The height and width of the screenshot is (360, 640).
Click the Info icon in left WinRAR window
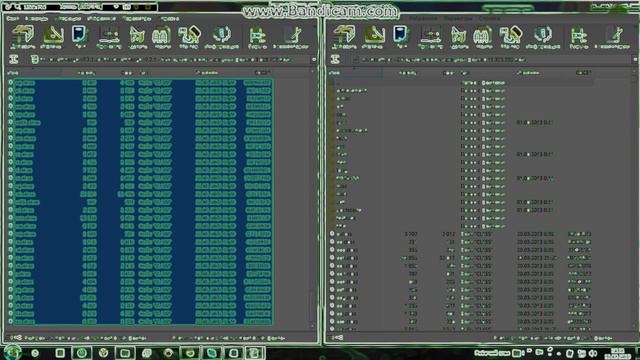tap(221, 36)
